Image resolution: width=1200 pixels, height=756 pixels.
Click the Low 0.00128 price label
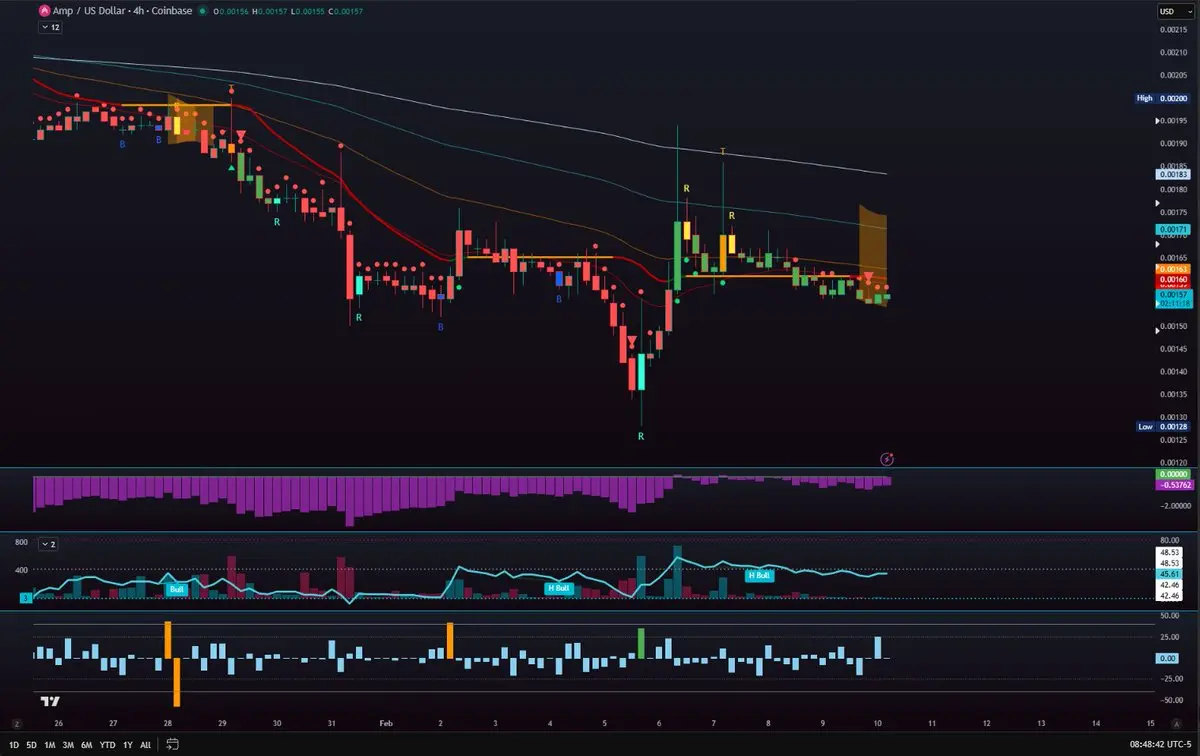pyautogui.click(x=1162, y=426)
